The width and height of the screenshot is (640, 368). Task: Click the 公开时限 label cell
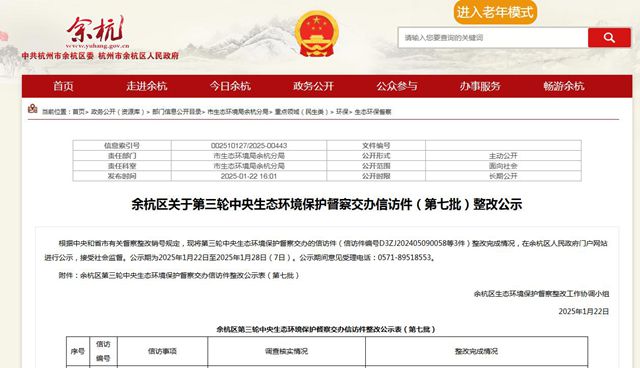[376, 176]
